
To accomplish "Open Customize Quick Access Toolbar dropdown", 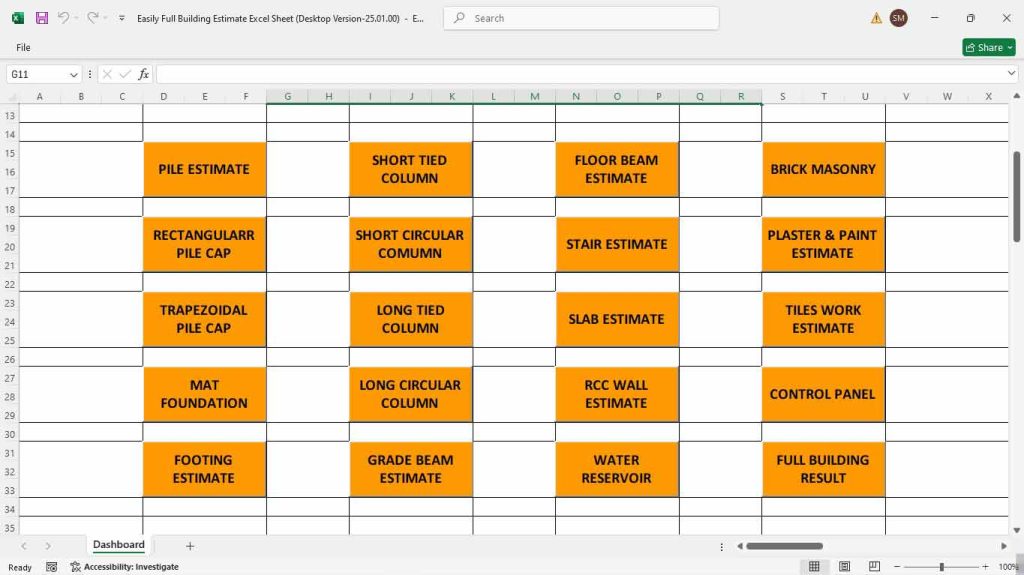I will (x=122, y=18).
